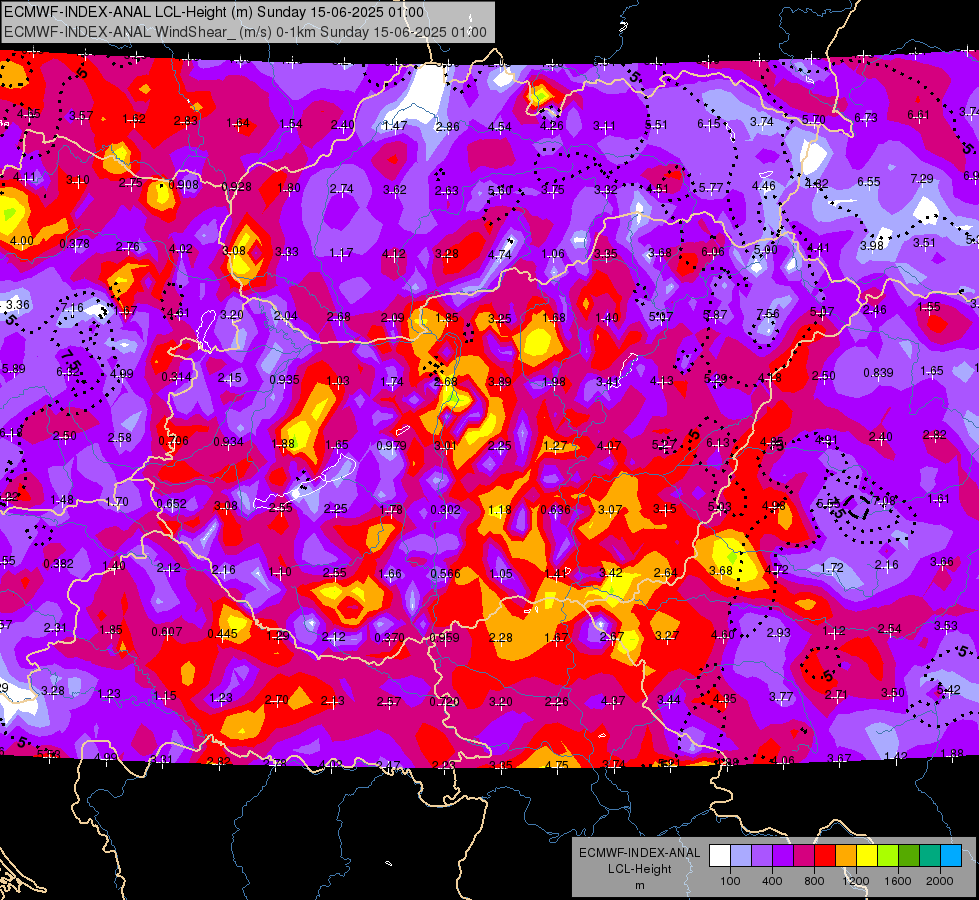Click the wind shear value 0.935

tap(284, 379)
